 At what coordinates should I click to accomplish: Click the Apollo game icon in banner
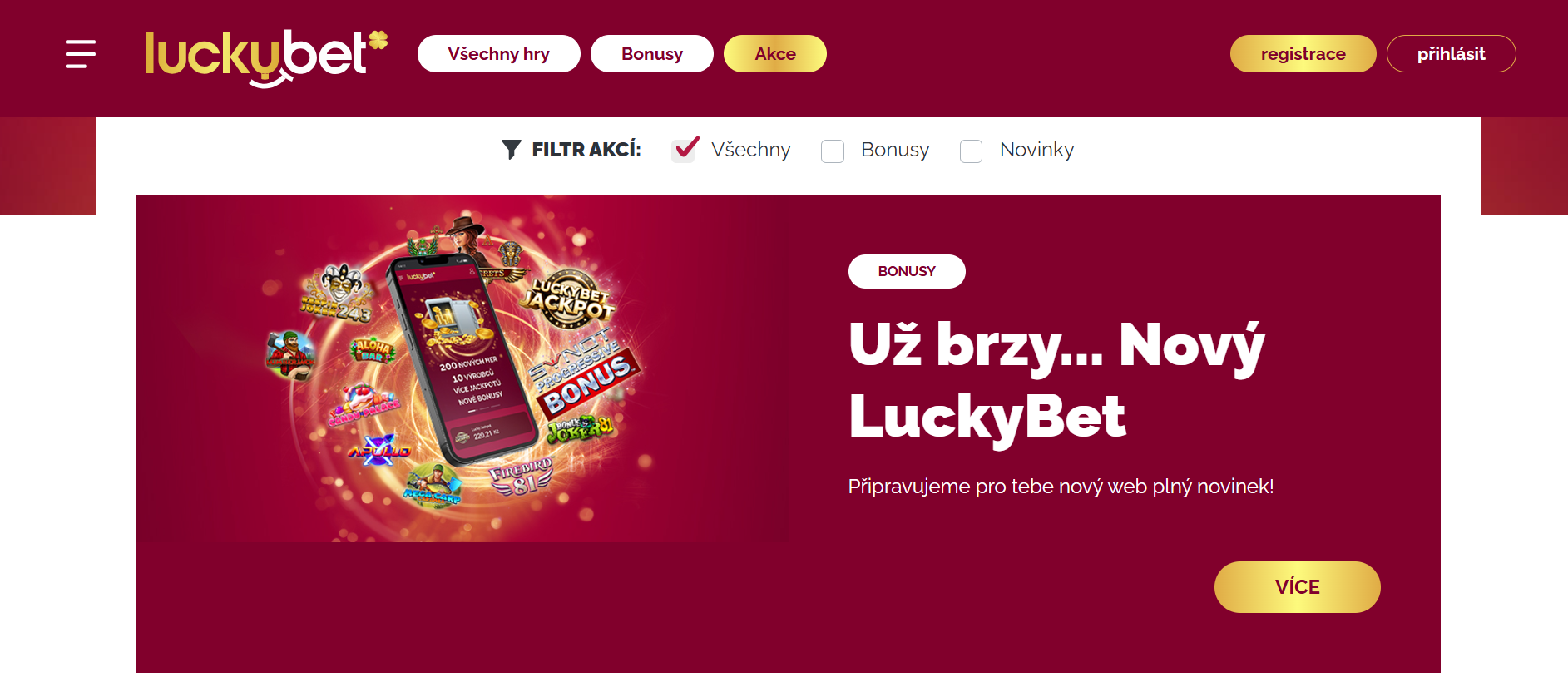[x=379, y=450]
